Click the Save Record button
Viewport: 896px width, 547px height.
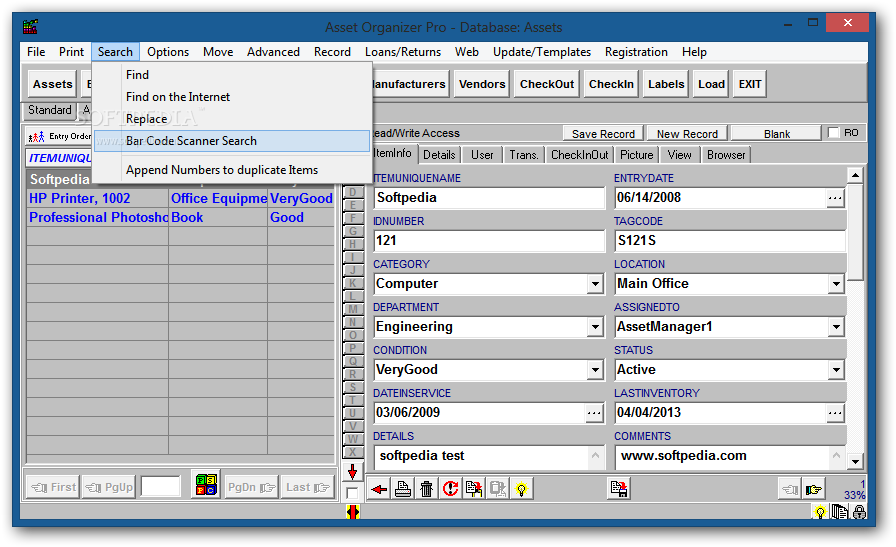(x=603, y=134)
